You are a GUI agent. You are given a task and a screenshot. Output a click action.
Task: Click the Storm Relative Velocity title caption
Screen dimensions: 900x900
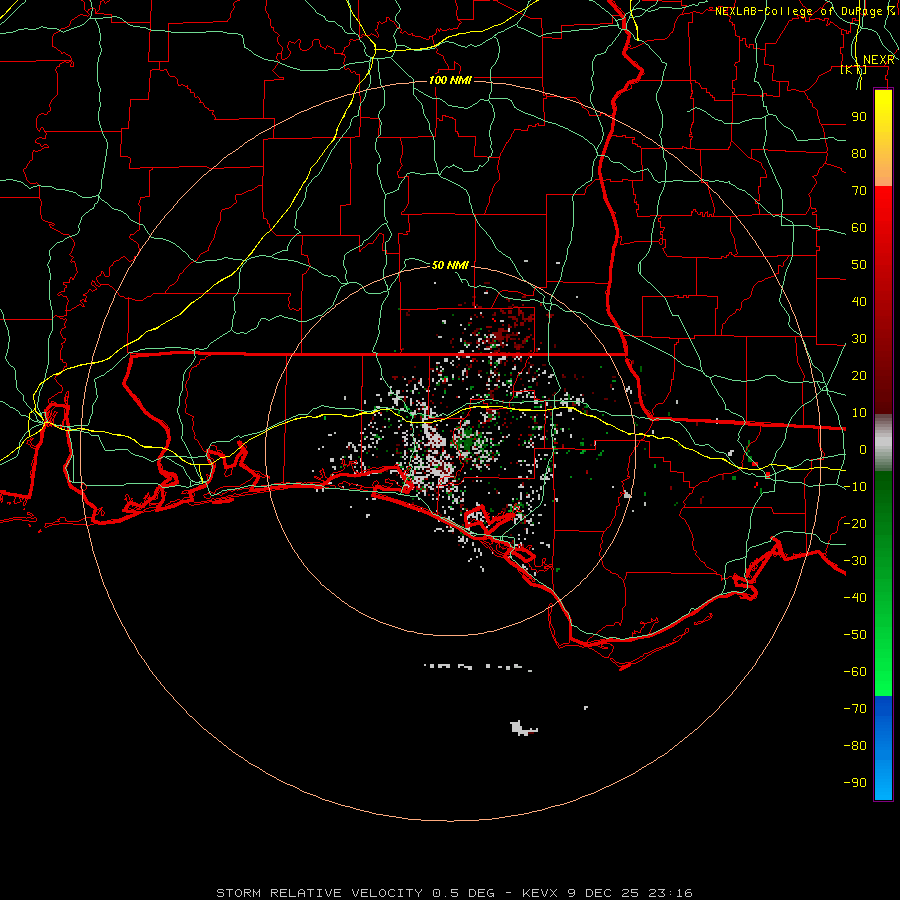point(454,893)
